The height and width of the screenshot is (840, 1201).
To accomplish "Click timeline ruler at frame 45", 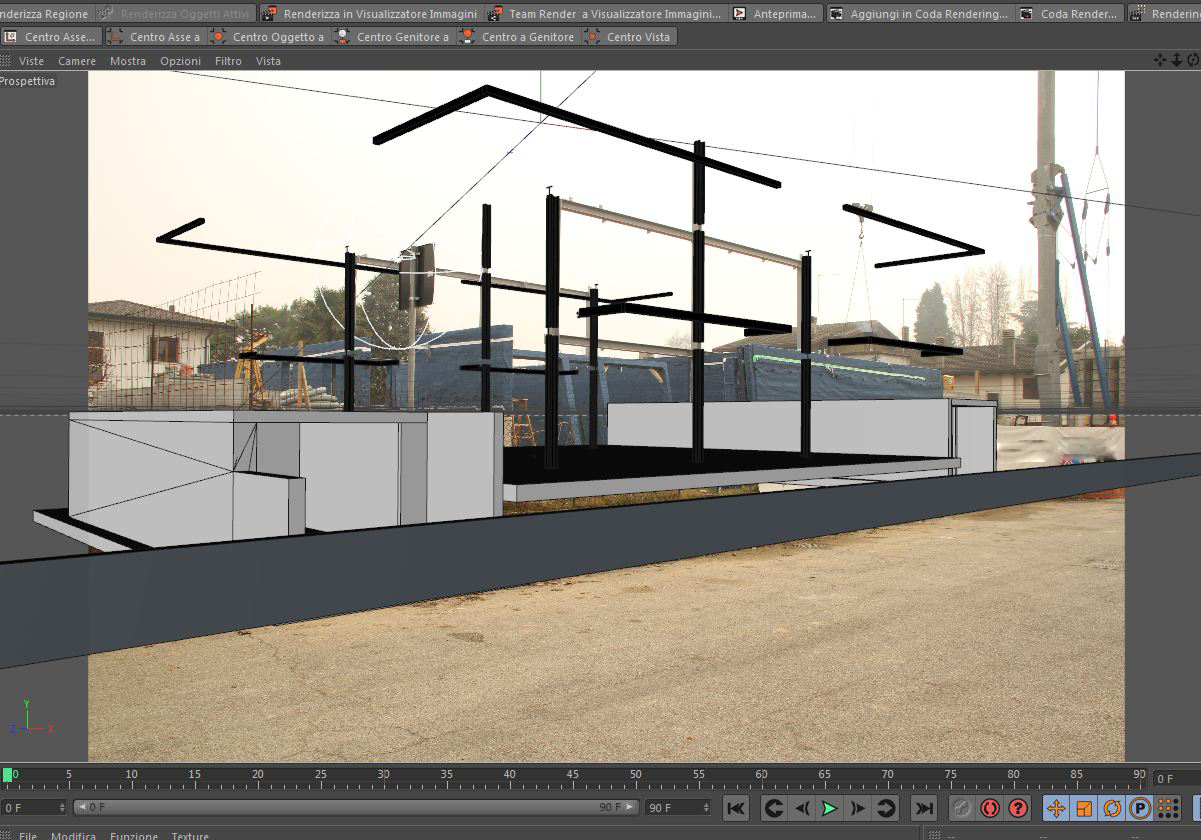I will pyautogui.click(x=572, y=774).
